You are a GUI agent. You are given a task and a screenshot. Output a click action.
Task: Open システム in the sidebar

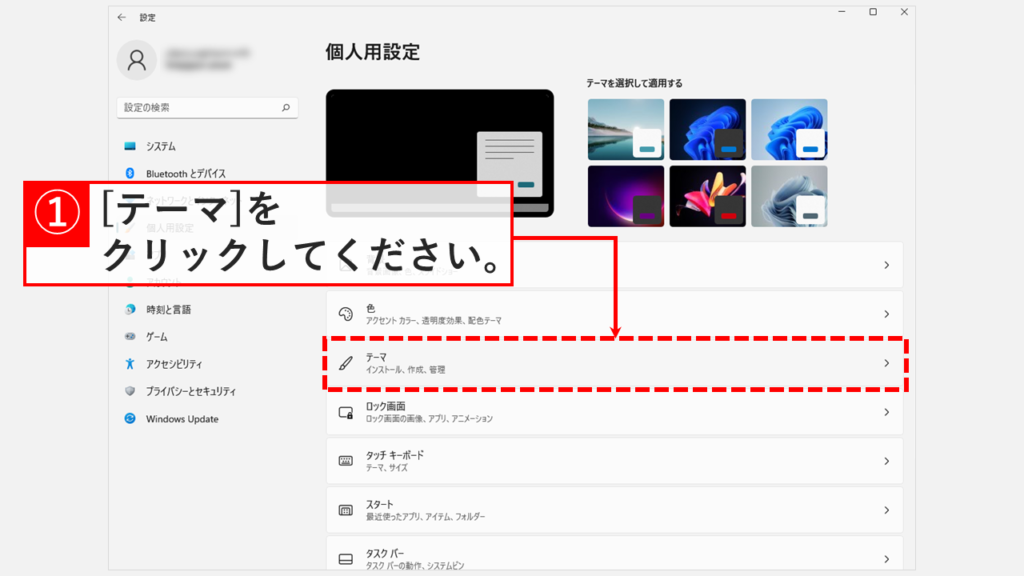coord(161,146)
